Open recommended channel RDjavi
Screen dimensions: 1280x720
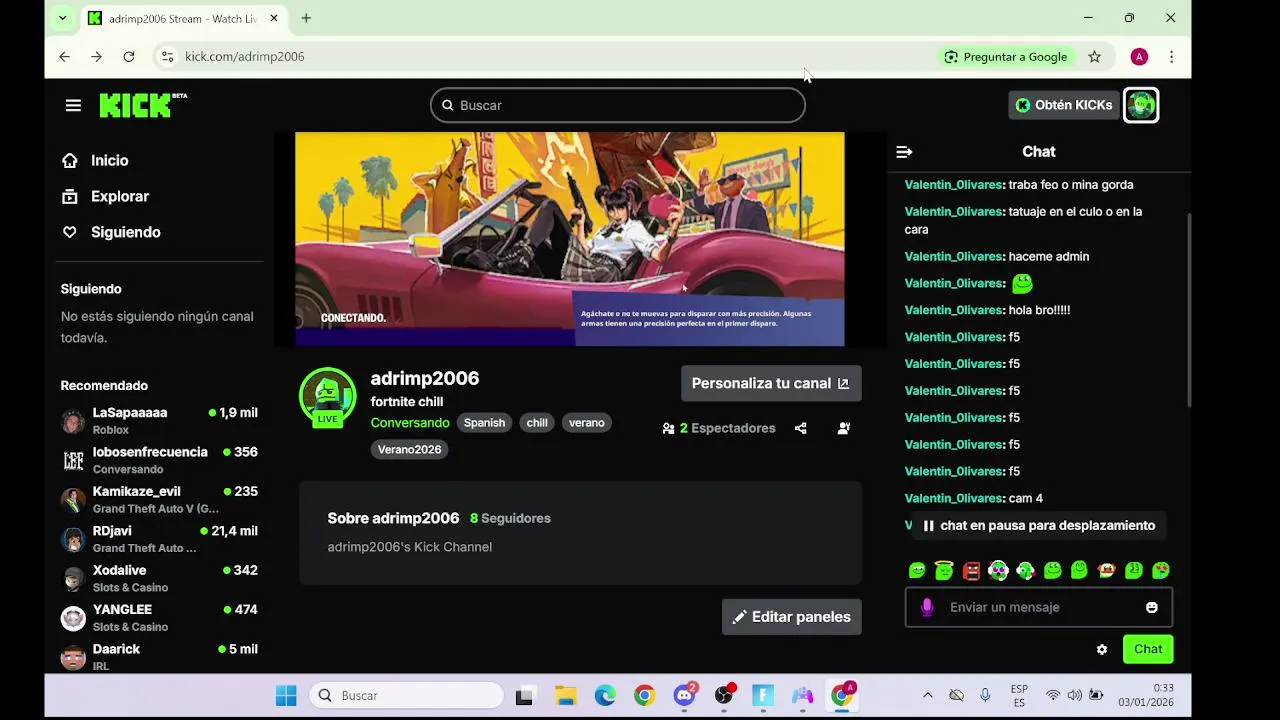point(160,539)
